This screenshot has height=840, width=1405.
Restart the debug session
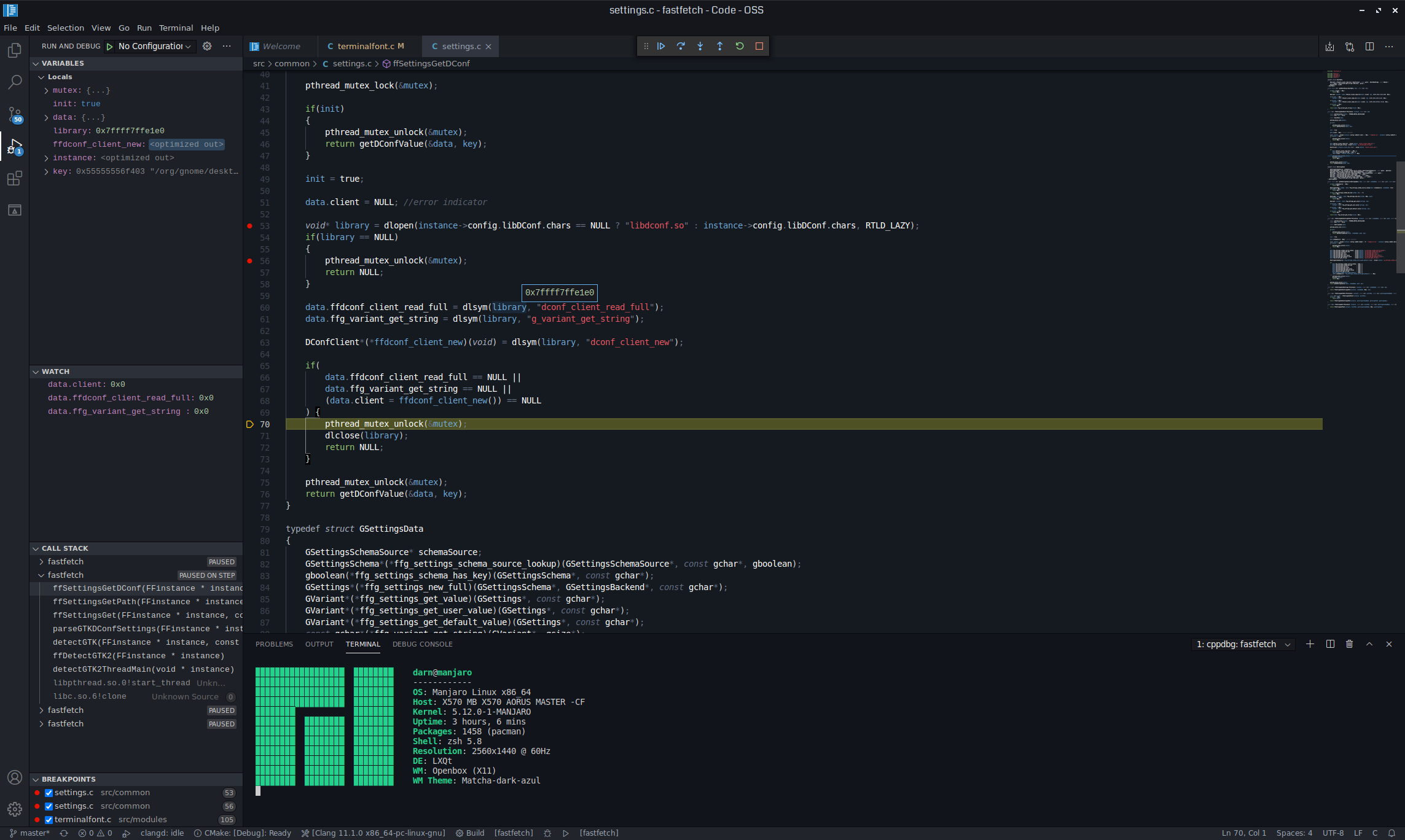click(739, 46)
